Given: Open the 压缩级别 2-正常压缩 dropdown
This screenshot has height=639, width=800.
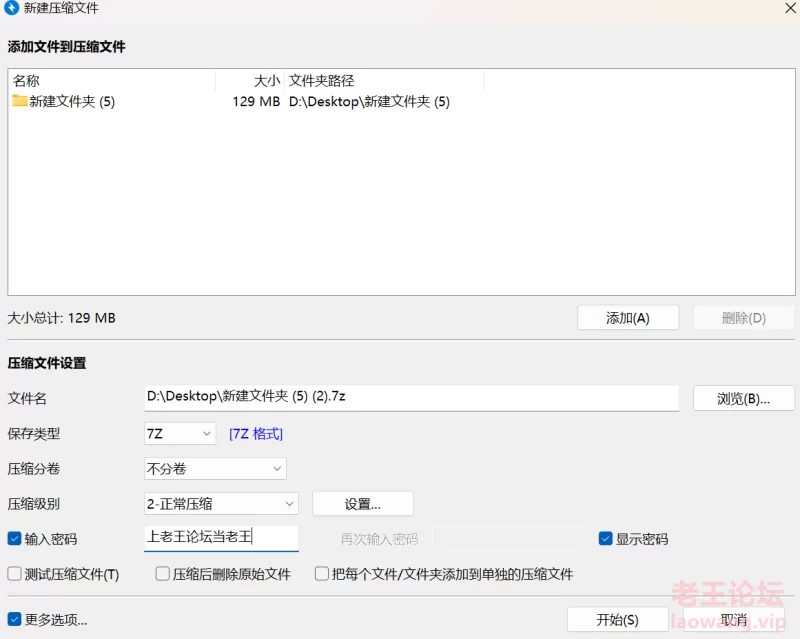Looking at the screenshot, I should coord(221,504).
